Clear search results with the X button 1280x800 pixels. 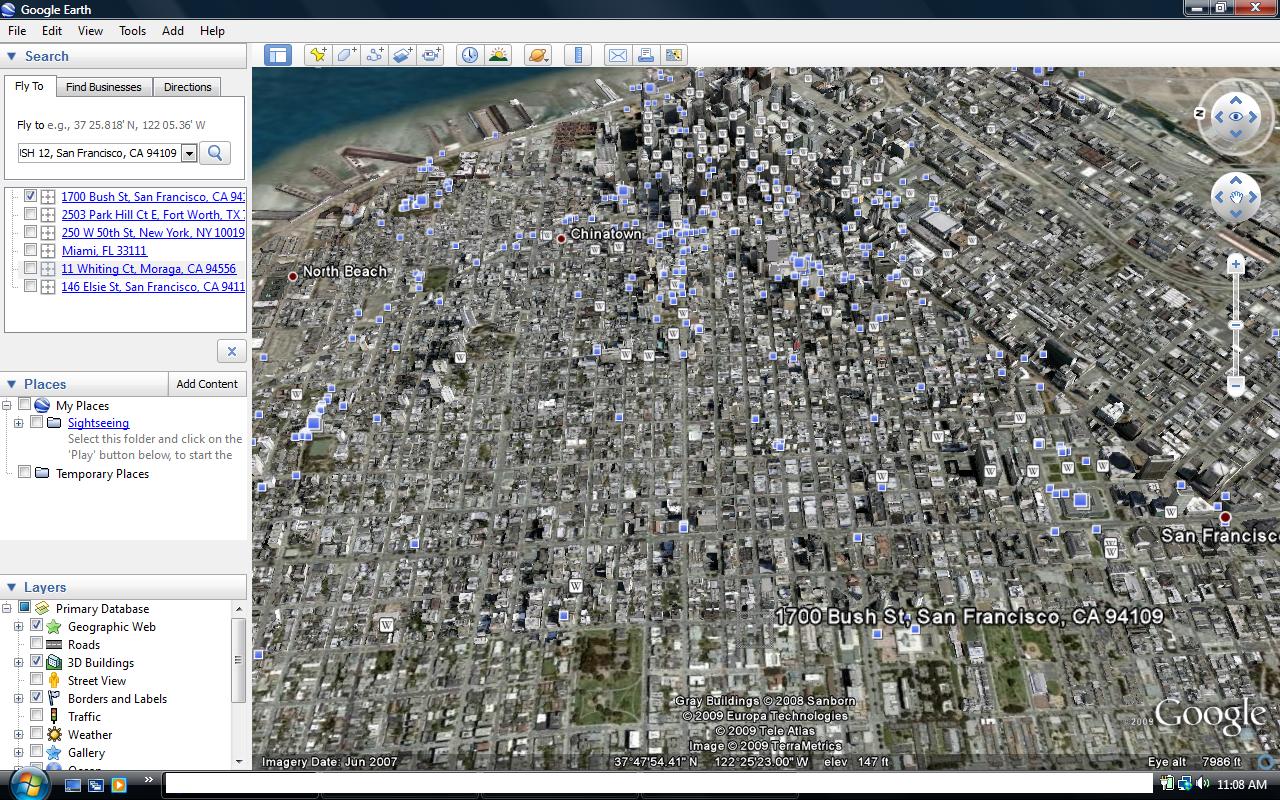[231, 351]
